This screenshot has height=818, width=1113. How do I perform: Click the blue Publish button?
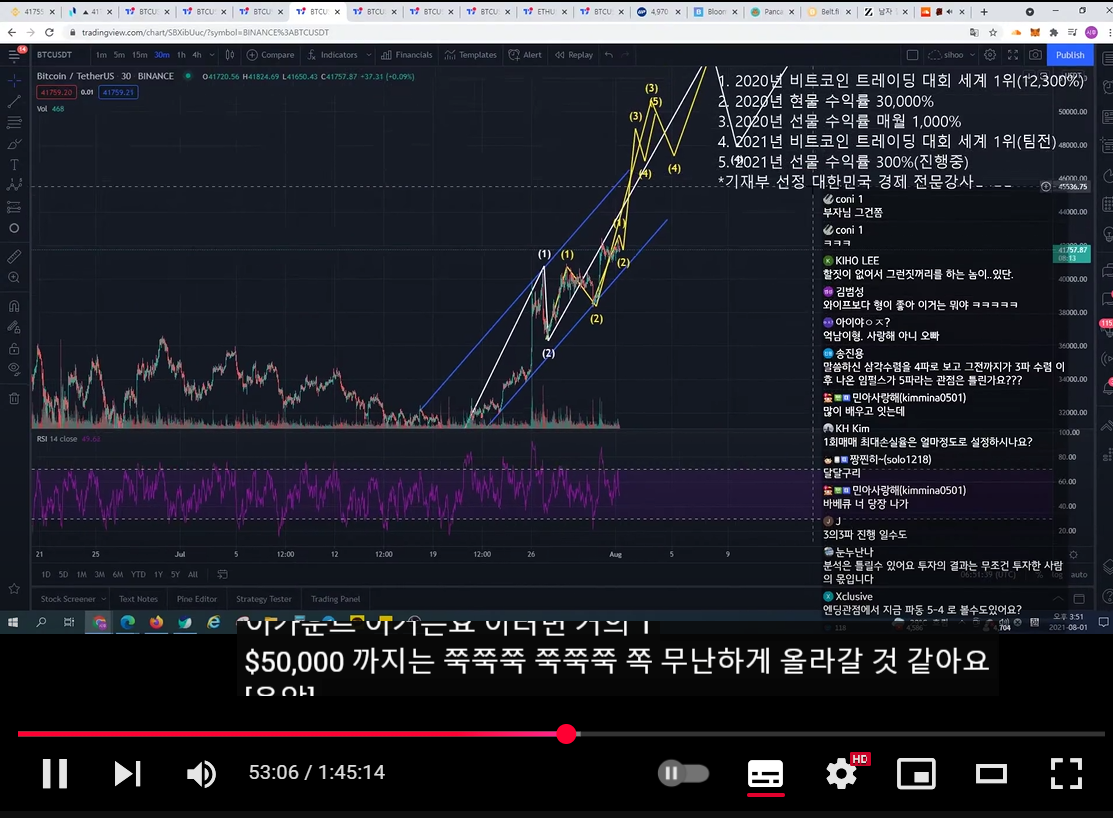[x=1070, y=55]
